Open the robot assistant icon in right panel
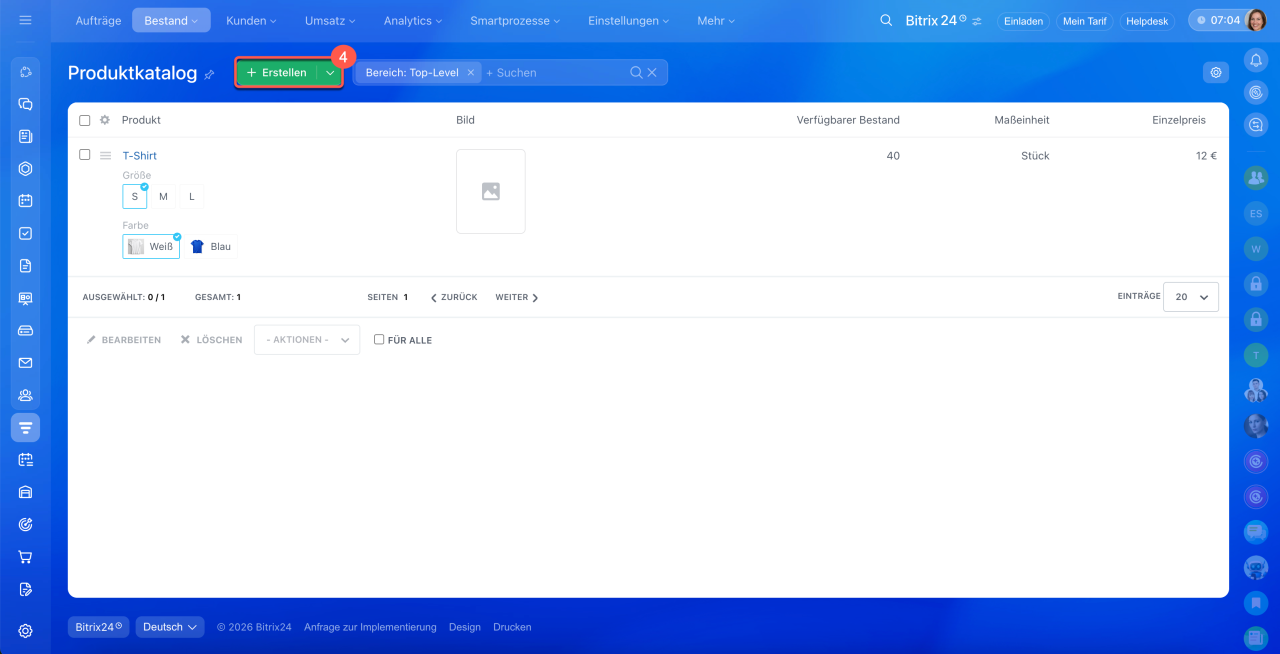 point(1256,568)
